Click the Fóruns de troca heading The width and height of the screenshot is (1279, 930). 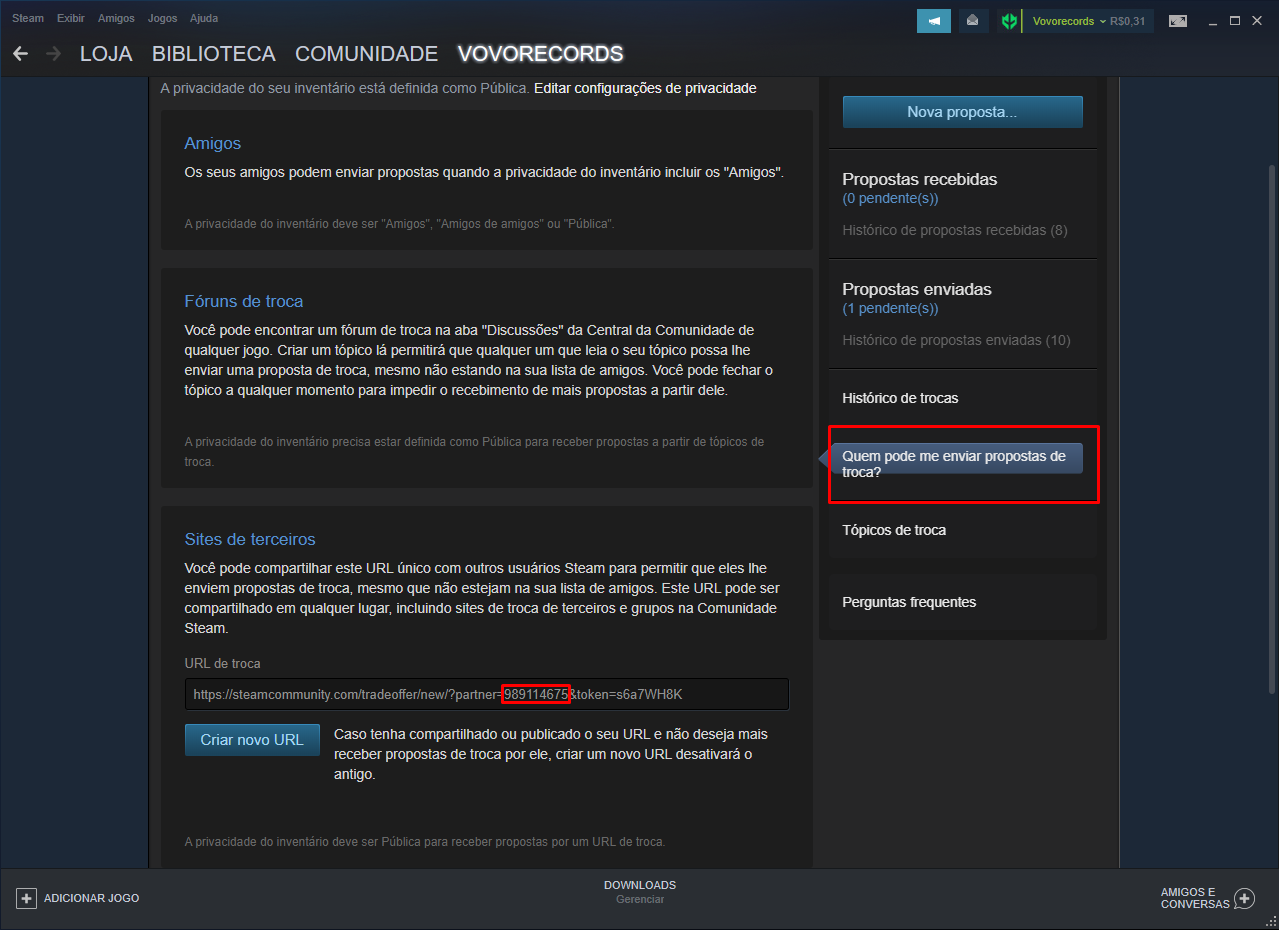(x=244, y=301)
